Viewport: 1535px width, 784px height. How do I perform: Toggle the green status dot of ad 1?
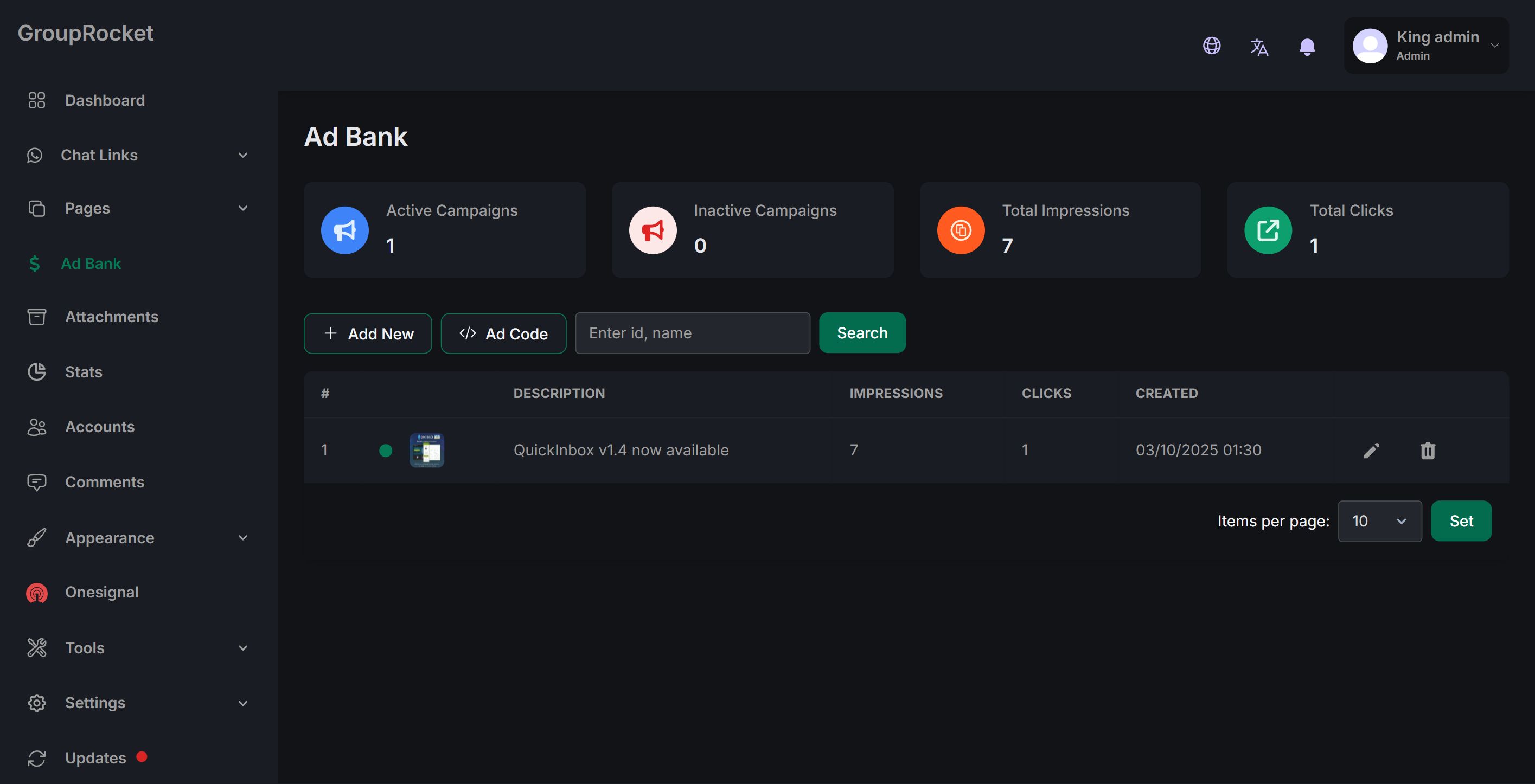[386, 451]
